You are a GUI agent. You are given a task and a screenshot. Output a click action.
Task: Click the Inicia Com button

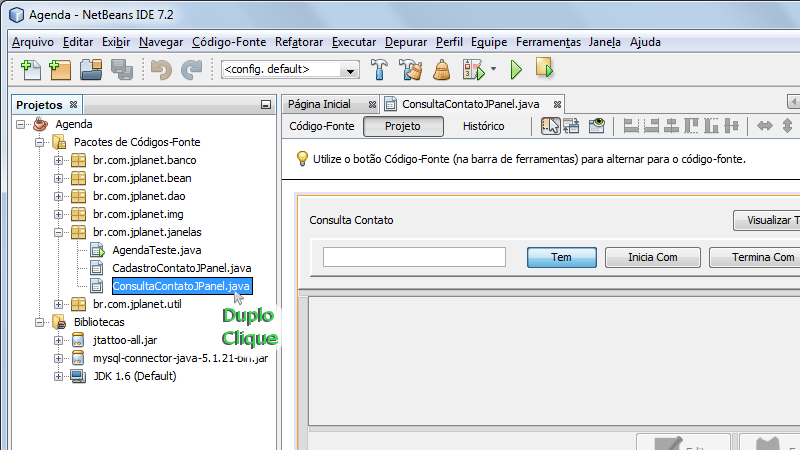pos(653,257)
